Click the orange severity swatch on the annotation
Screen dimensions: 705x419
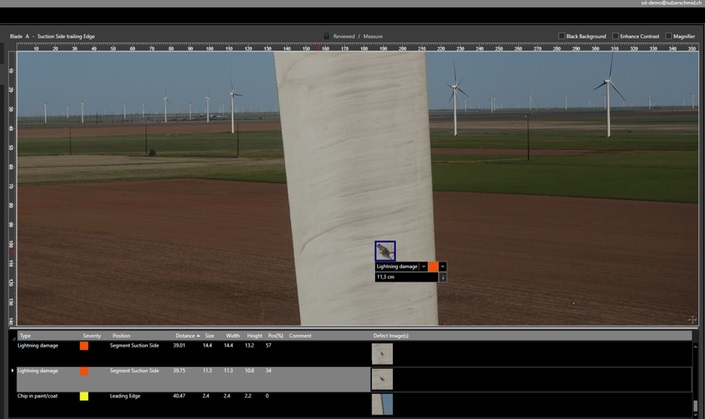433,266
